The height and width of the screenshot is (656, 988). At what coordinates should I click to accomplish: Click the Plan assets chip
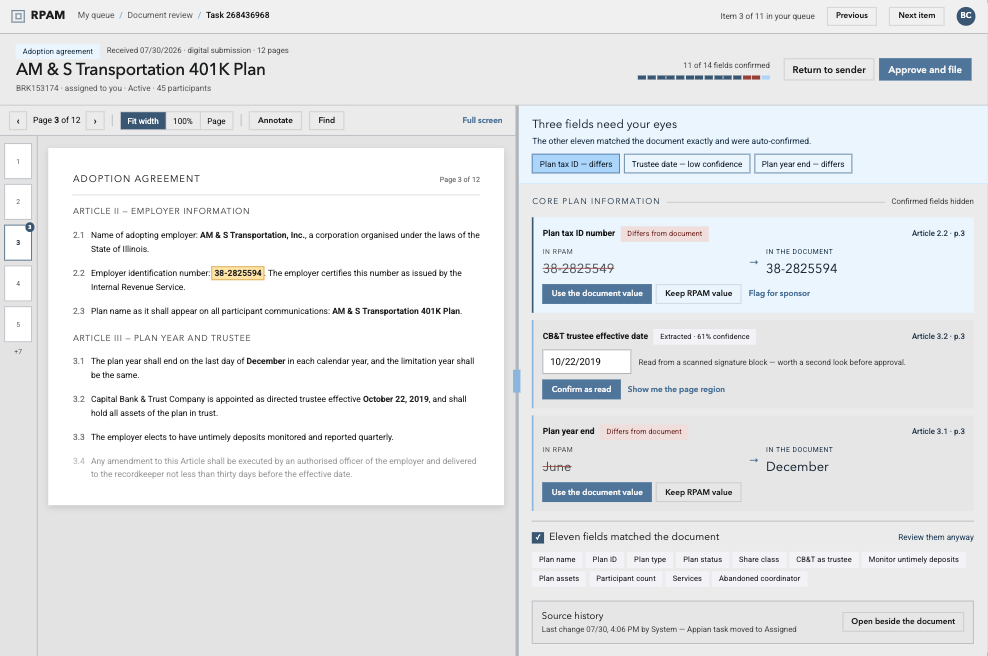559,578
